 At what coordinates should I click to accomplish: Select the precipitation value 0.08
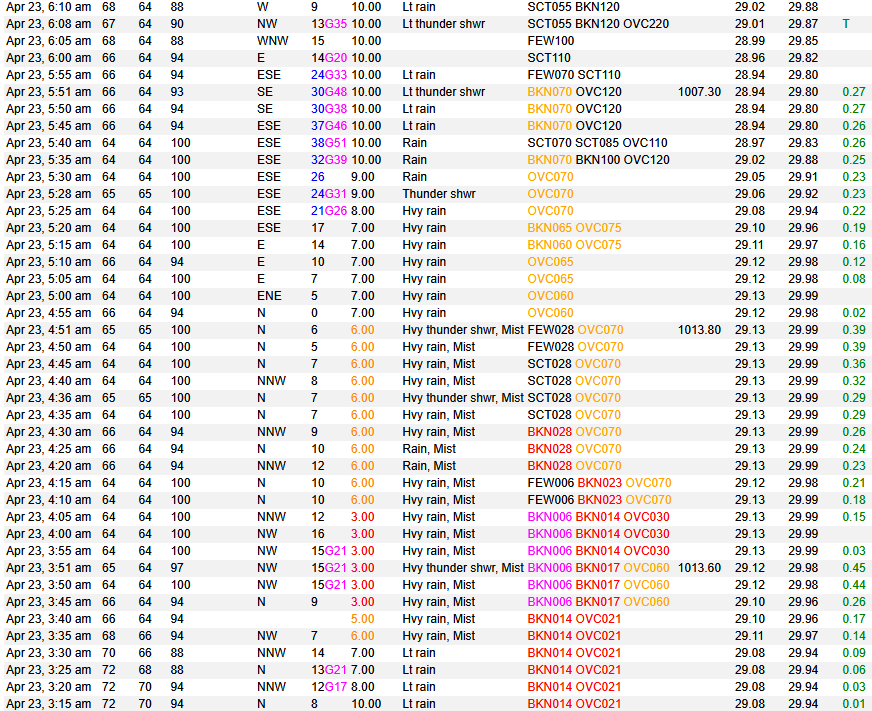pyautogui.click(x=854, y=279)
